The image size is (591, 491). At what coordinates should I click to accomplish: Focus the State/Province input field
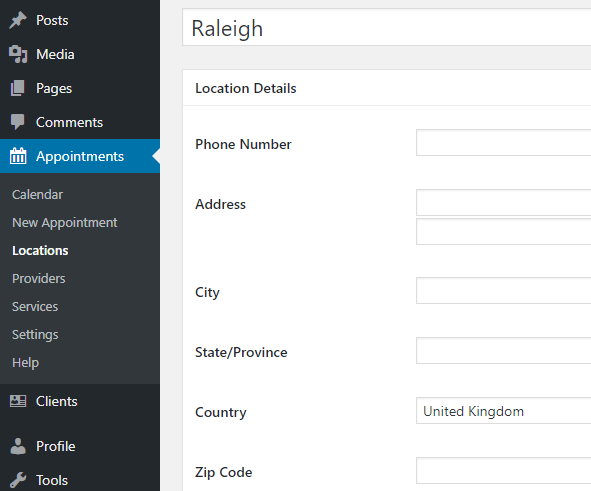pyautogui.click(x=504, y=350)
